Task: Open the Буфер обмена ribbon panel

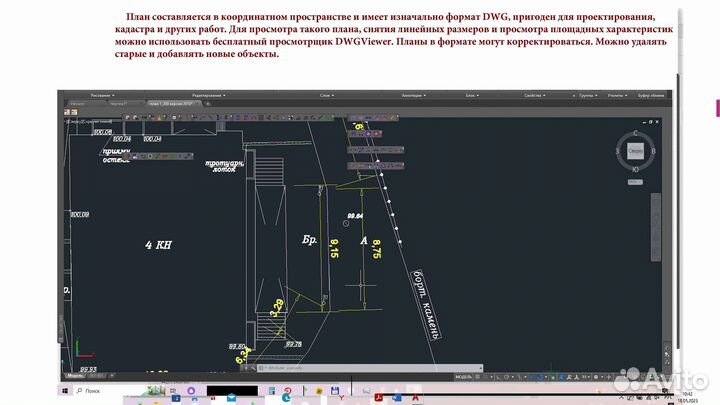Action: pyautogui.click(x=651, y=96)
